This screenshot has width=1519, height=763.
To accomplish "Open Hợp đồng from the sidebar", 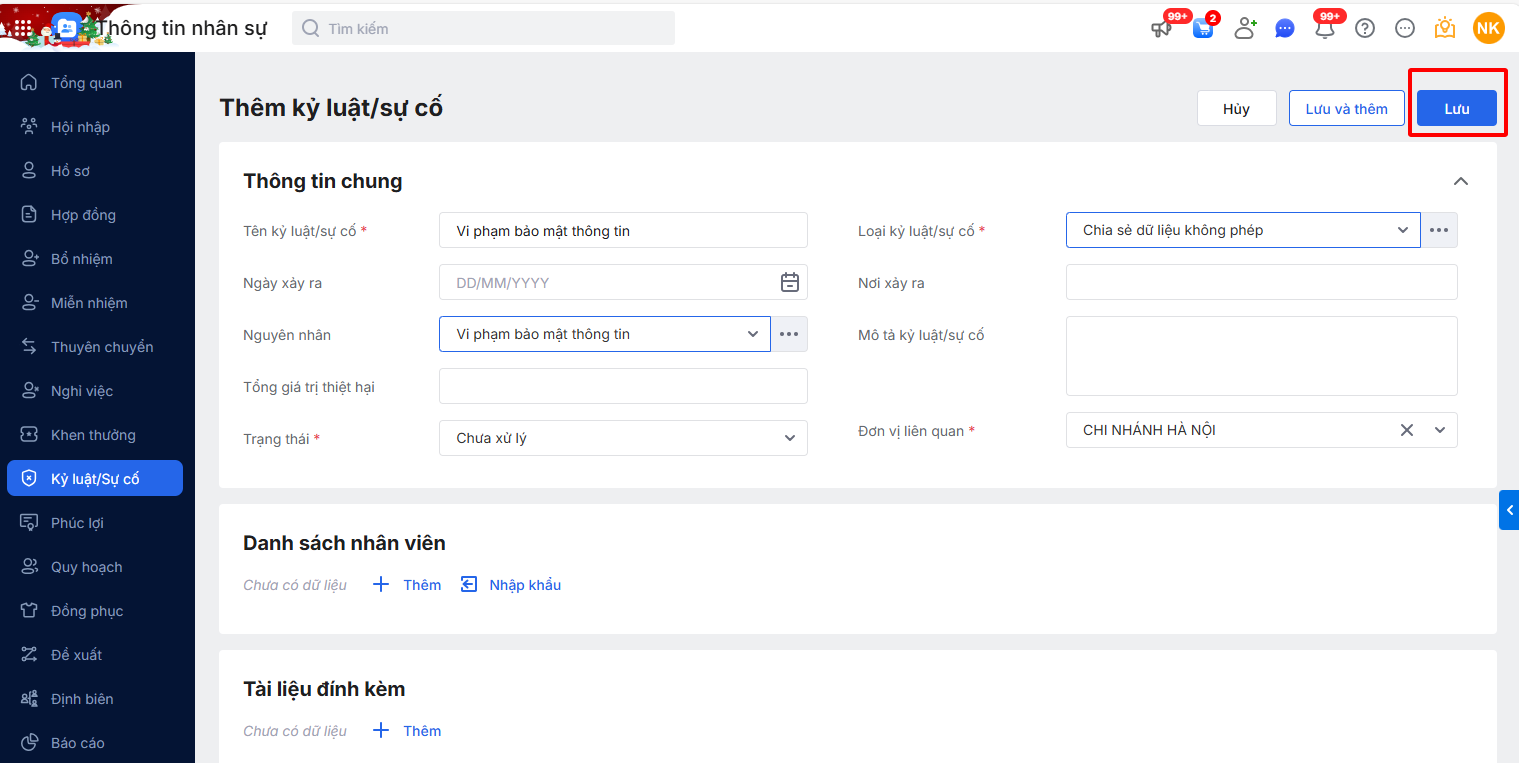I will point(83,215).
